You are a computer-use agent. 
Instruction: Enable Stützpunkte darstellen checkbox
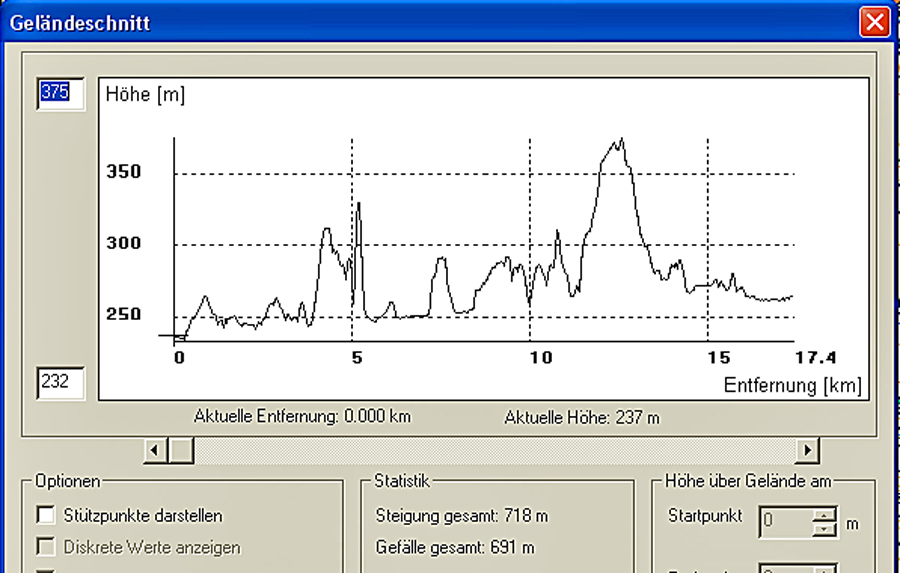tap(45, 516)
